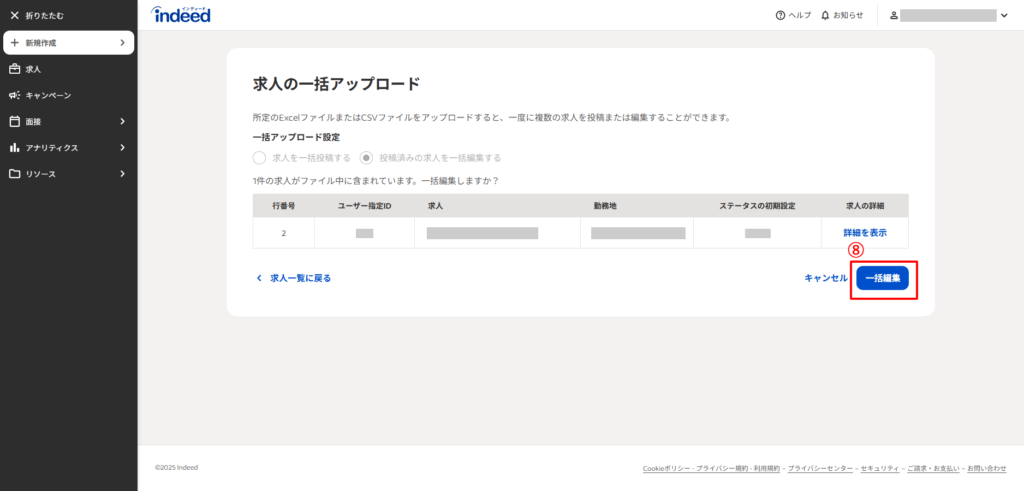Click 詳細を表示 in the table row

(864, 233)
